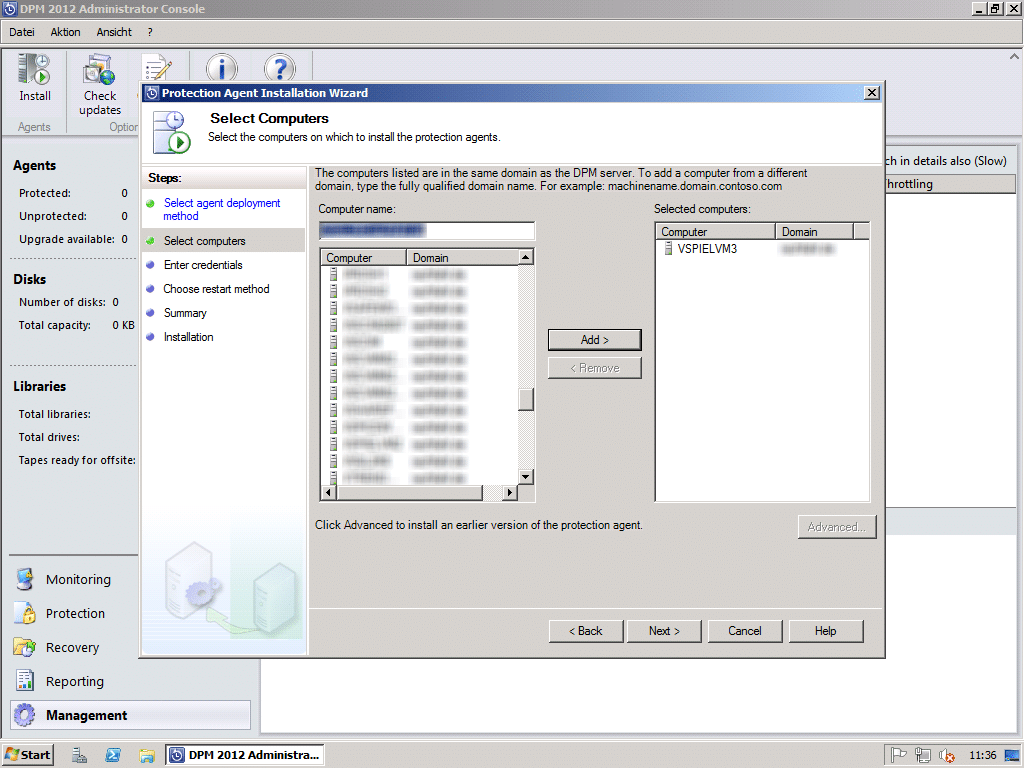Click the computer list scroll-left arrow
This screenshot has width=1024, height=768.
[x=328, y=492]
